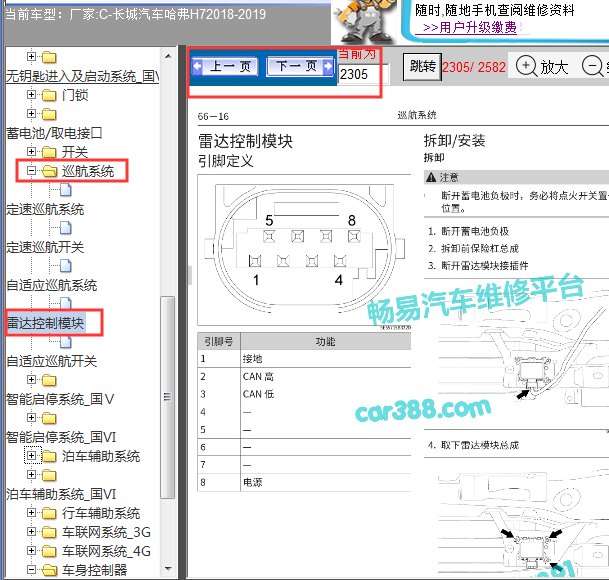Expand the 车联网系统_4G folder
609x580 pixels.
tap(31, 551)
